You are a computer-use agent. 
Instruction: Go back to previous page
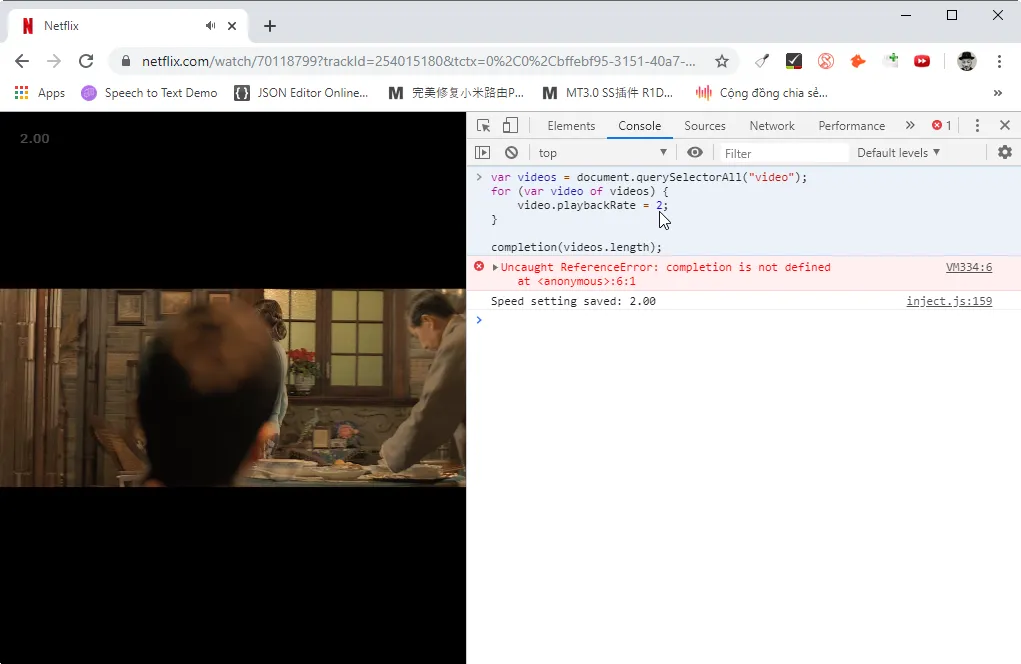click(22, 61)
